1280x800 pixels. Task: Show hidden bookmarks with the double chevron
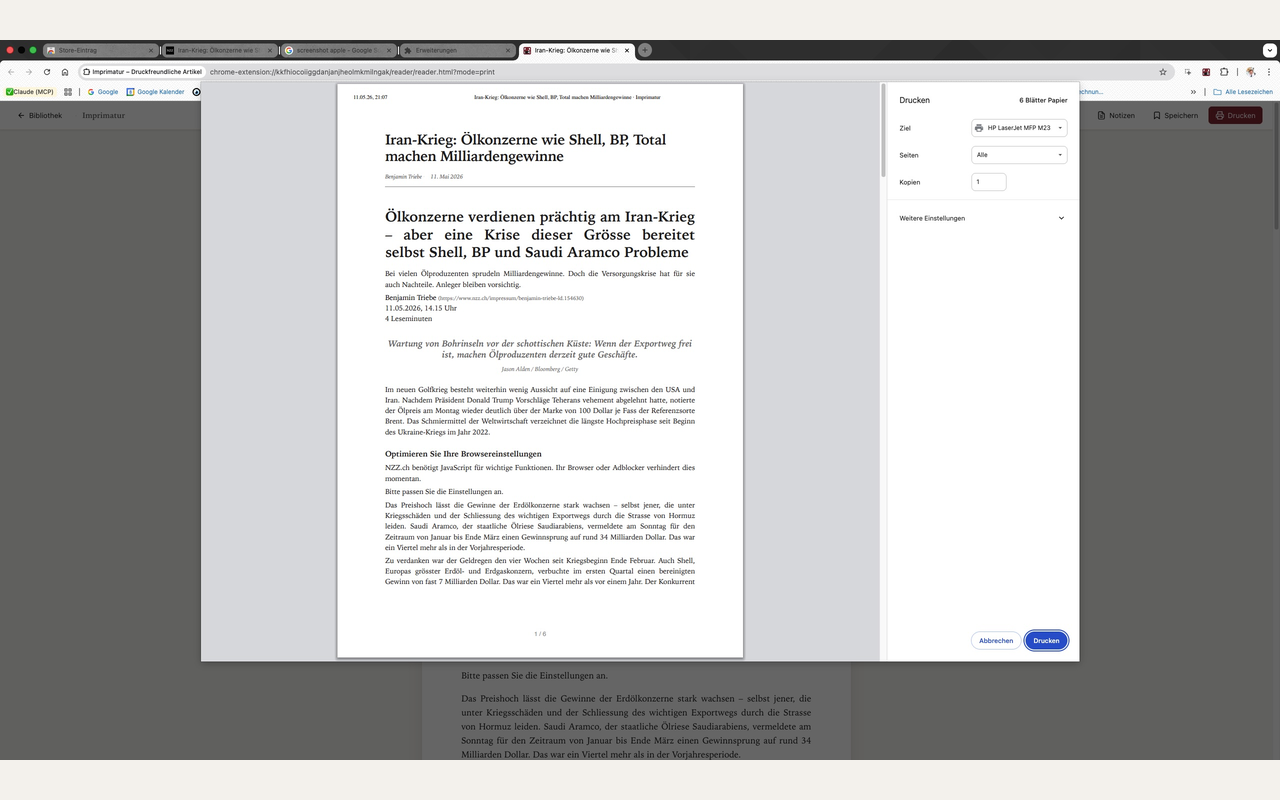(1193, 92)
